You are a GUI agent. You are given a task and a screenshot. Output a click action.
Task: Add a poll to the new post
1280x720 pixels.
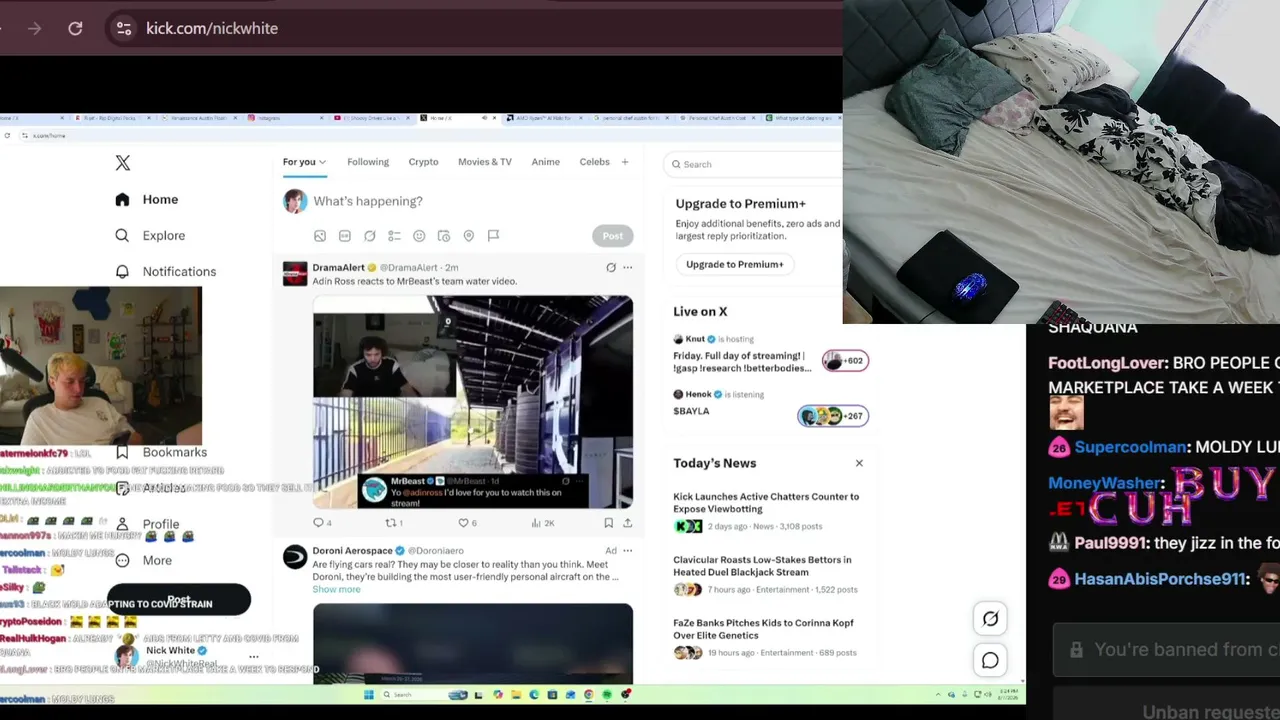(394, 236)
